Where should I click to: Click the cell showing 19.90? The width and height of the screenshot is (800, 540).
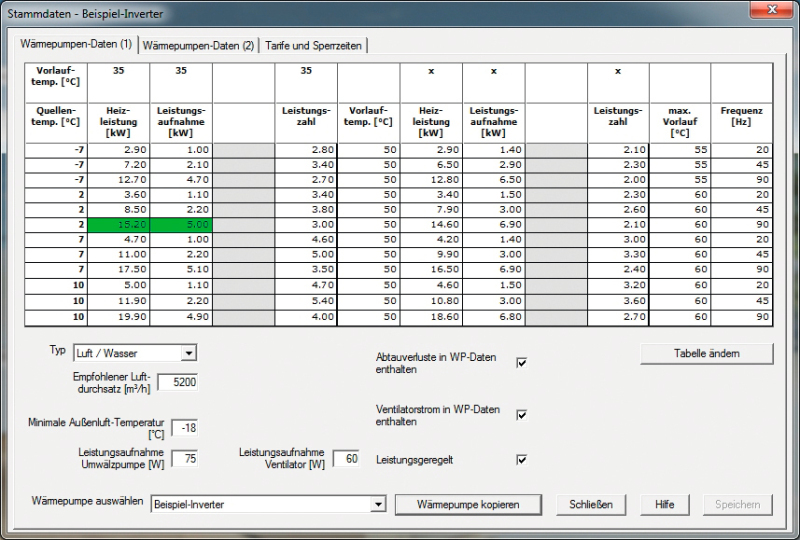[x=118, y=317]
